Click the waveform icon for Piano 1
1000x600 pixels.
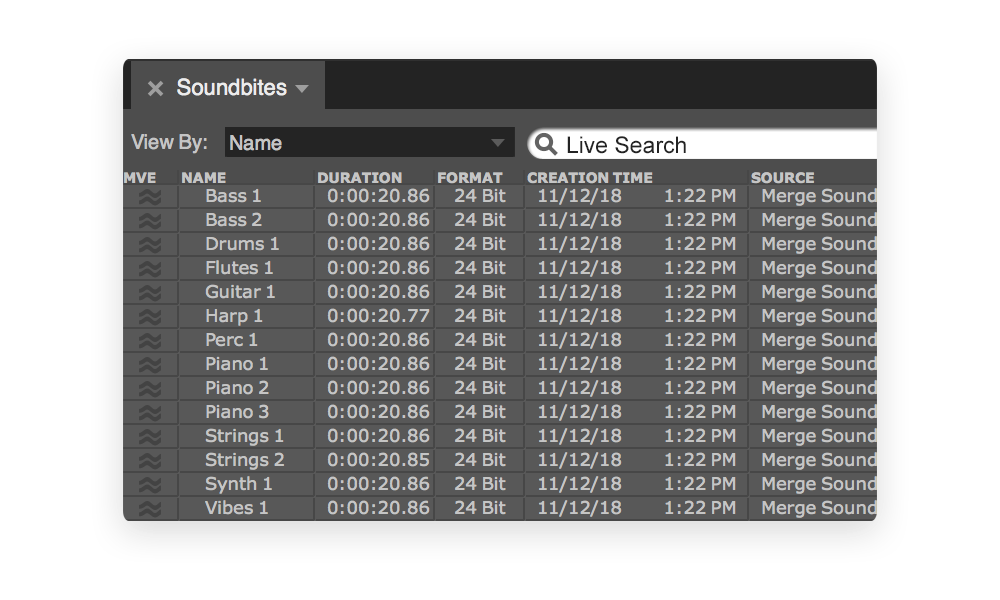tap(150, 365)
